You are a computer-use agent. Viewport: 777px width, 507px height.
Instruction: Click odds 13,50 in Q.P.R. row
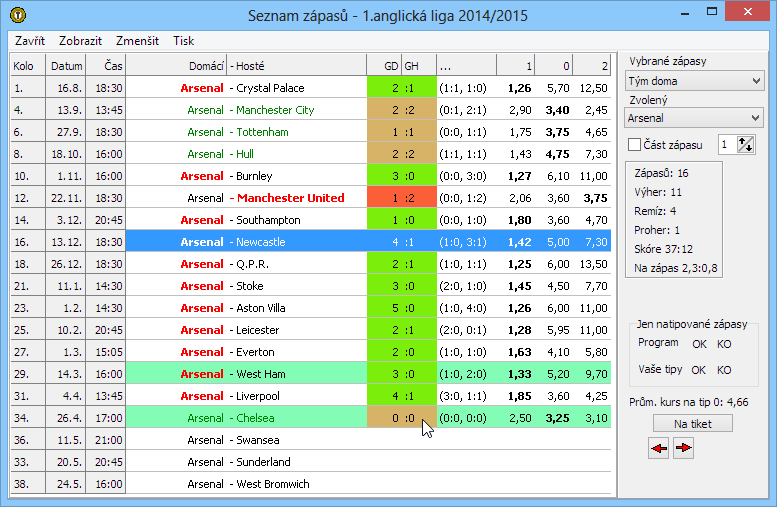pyautogui.click(x=593, y=264)
